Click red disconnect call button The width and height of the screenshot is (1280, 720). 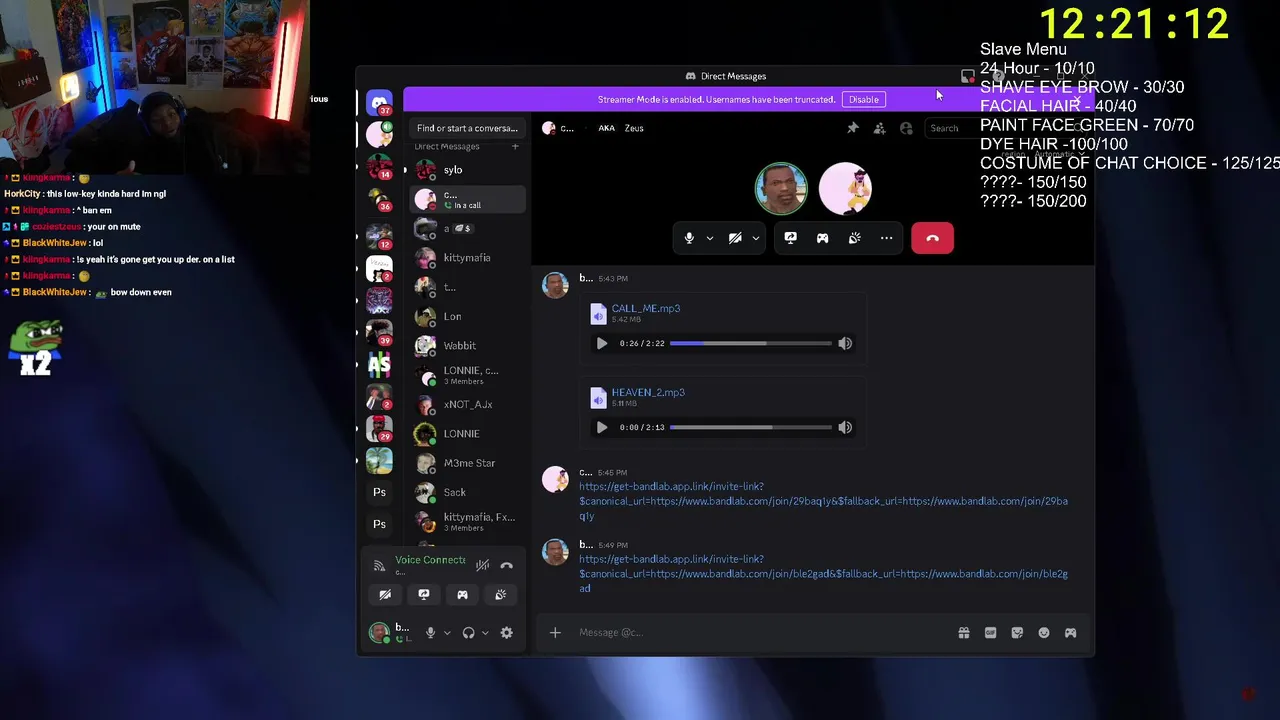[x=932, y=238]
